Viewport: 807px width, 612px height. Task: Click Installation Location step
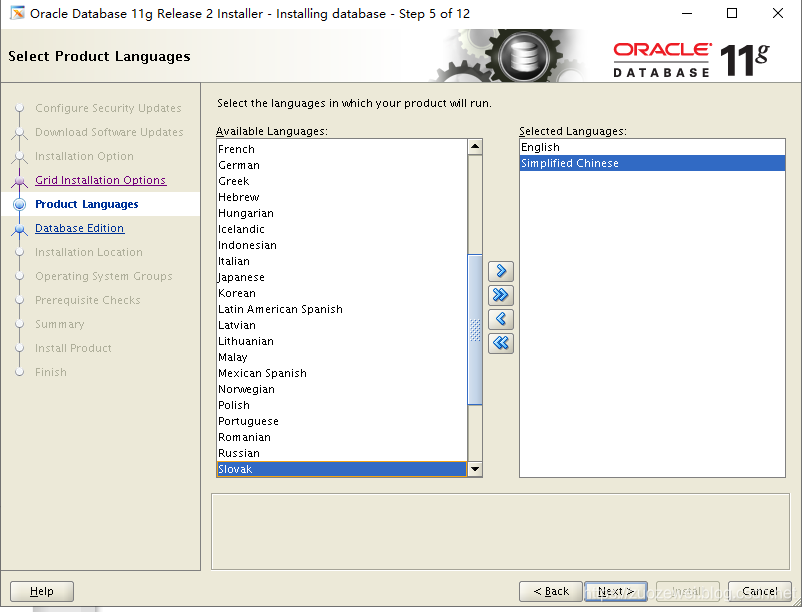pyautogui.click(x=89, y=252)
